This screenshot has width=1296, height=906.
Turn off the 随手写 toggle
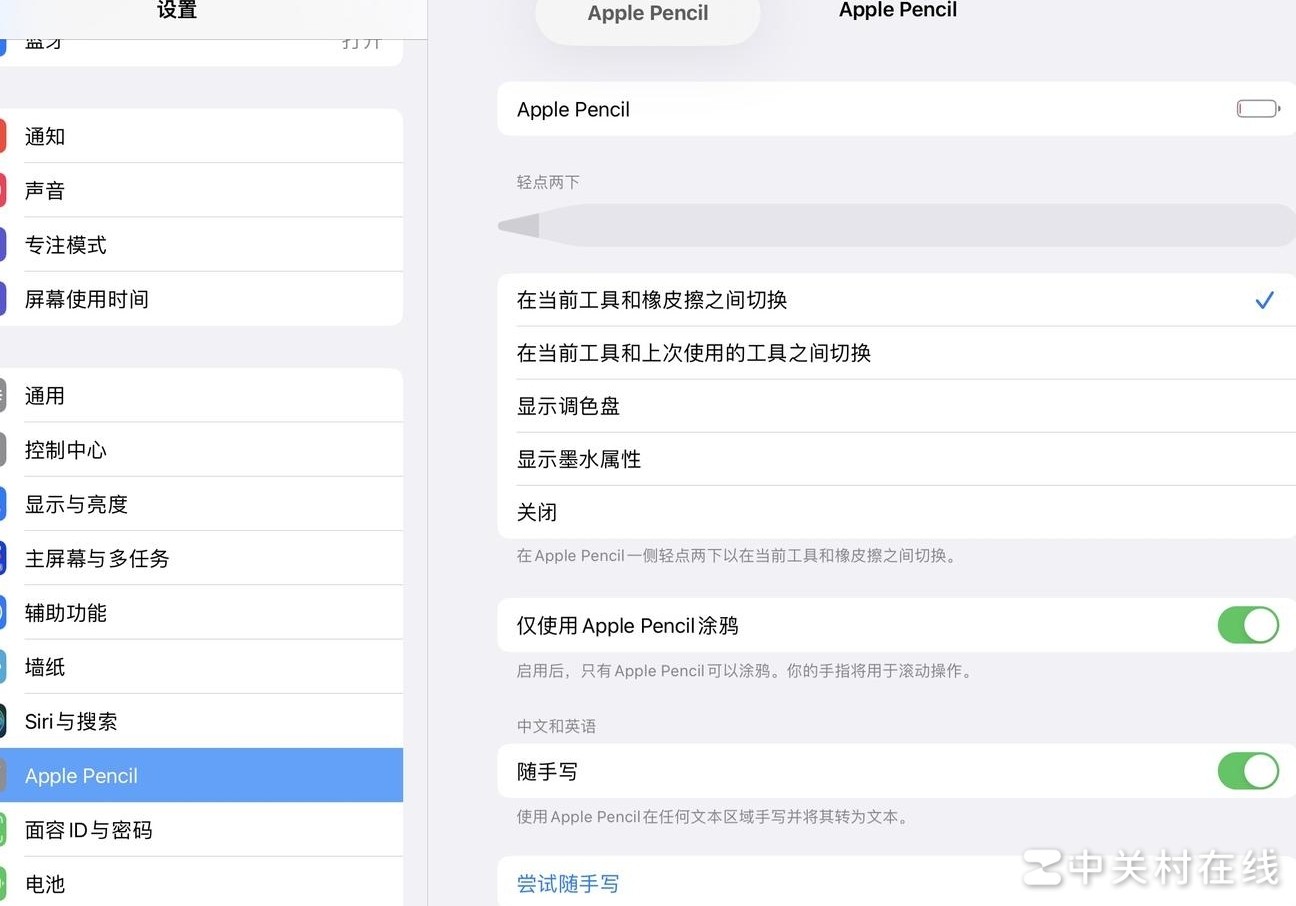pyautogui.click(x=1248, y=771)
